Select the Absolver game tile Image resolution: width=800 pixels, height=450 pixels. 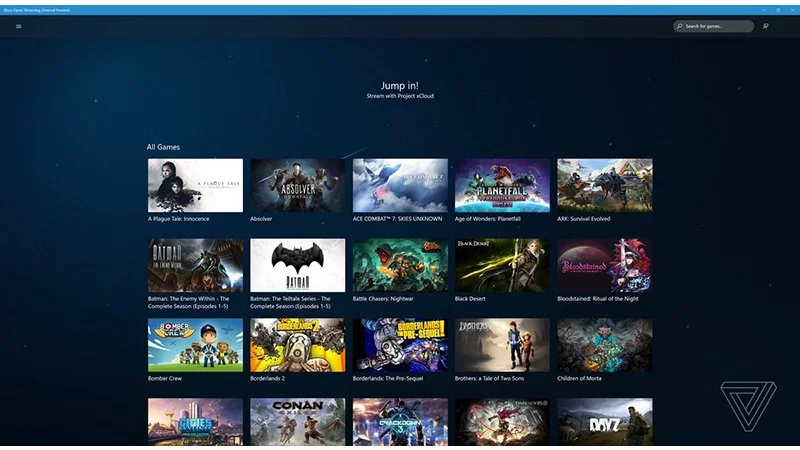pyautogui.click(x=297, y=185)
